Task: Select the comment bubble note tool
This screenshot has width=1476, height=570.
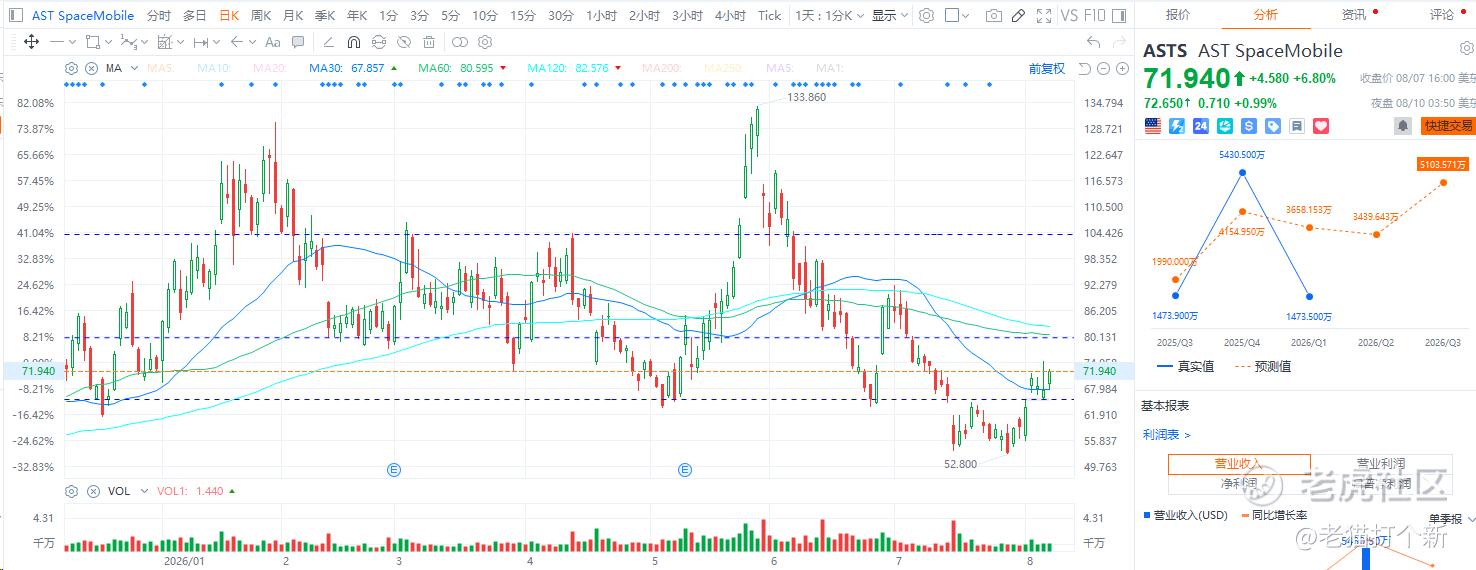Action: point(298,42)
